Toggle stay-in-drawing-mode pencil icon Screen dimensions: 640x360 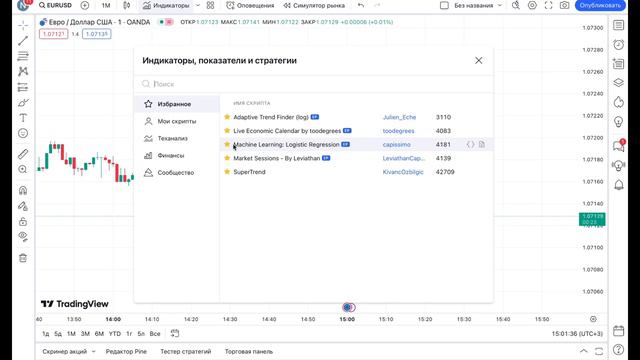click(23, 206)
